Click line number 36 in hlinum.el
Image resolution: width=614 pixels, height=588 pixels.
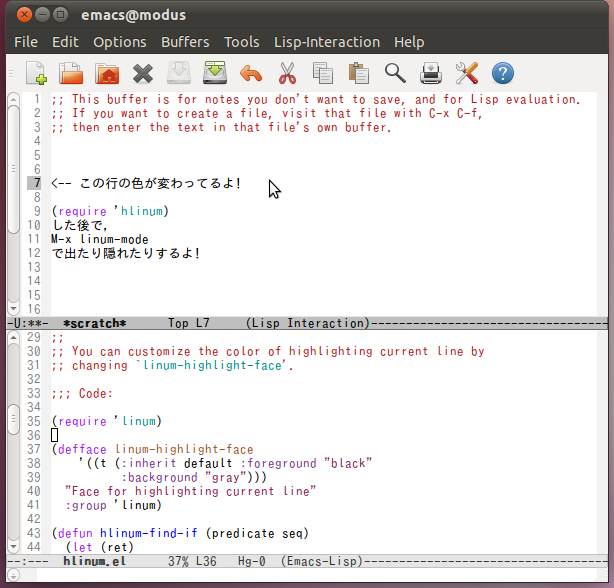click(34, 435)
